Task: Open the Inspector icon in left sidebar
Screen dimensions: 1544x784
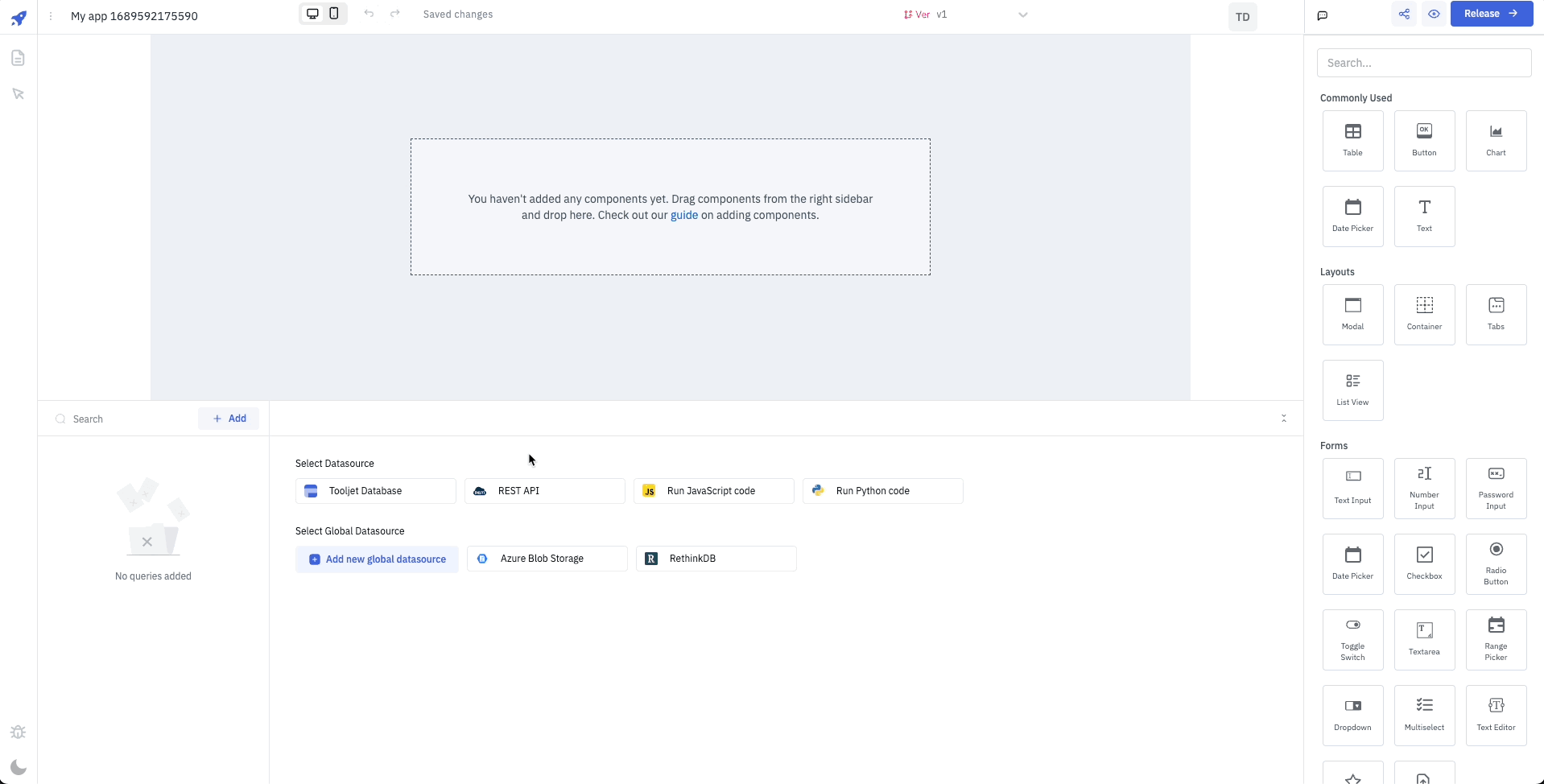Action: pyautogui.click(x=18, y=94)
